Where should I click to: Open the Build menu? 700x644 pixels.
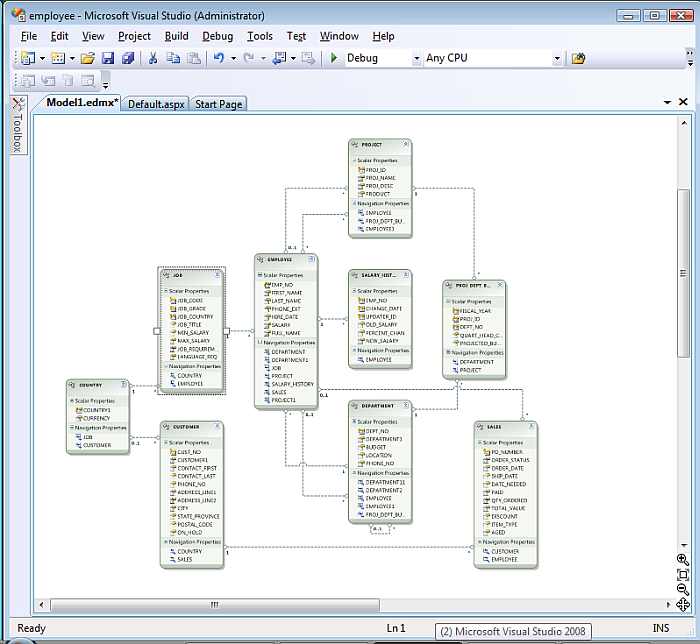176,36
